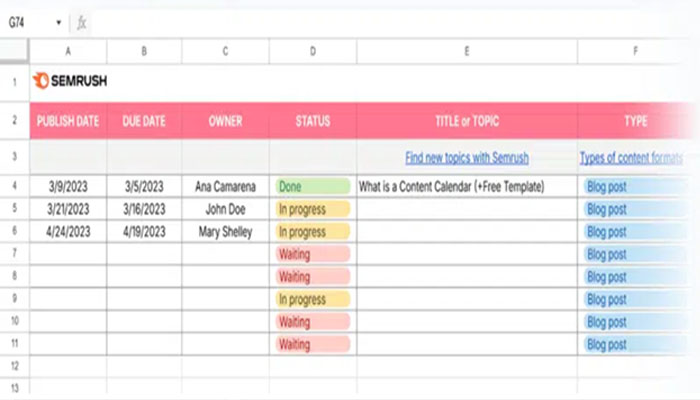Viewport: 700px width, 400px height.
Task: Click the fx function icon
Action: 82,22
